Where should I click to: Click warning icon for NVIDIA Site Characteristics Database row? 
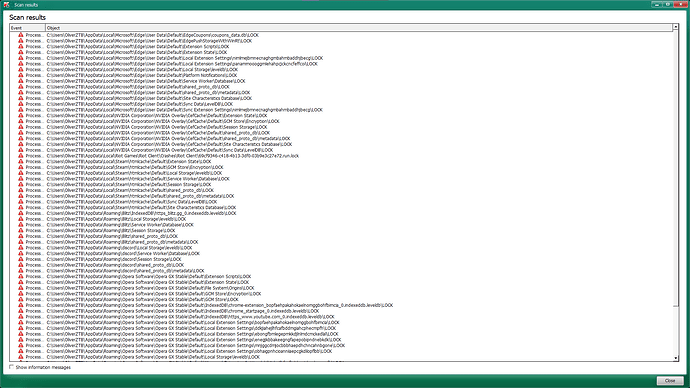(21, 144)
